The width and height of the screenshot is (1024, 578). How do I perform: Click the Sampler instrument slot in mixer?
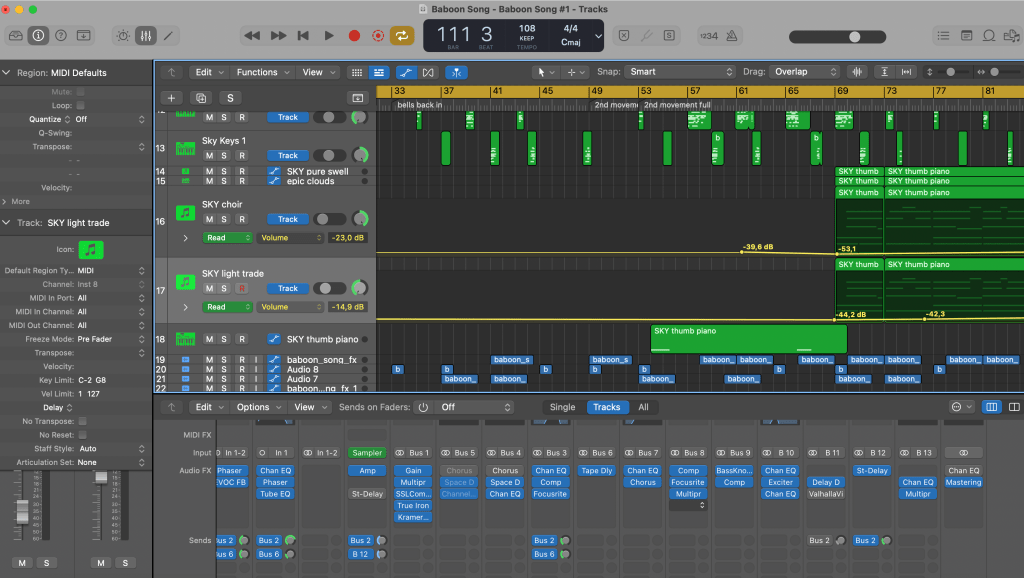(x=366, y=453)
